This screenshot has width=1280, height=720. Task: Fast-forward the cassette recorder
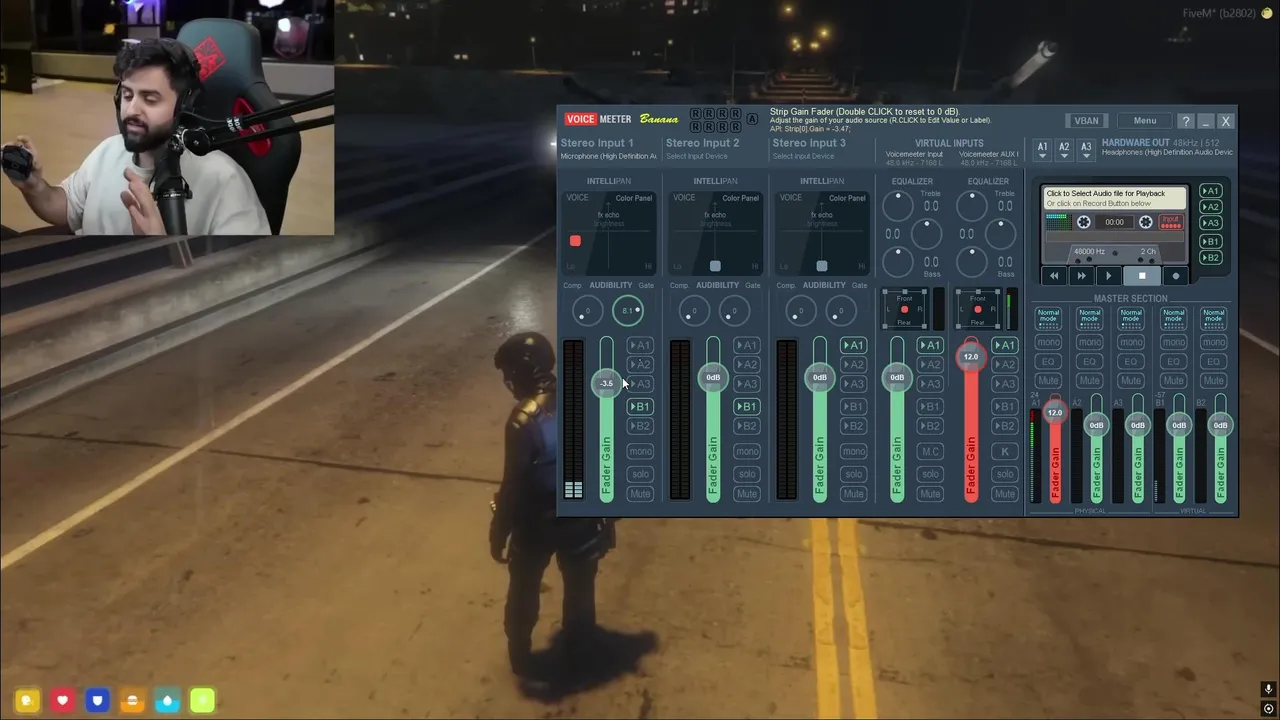1081,276
